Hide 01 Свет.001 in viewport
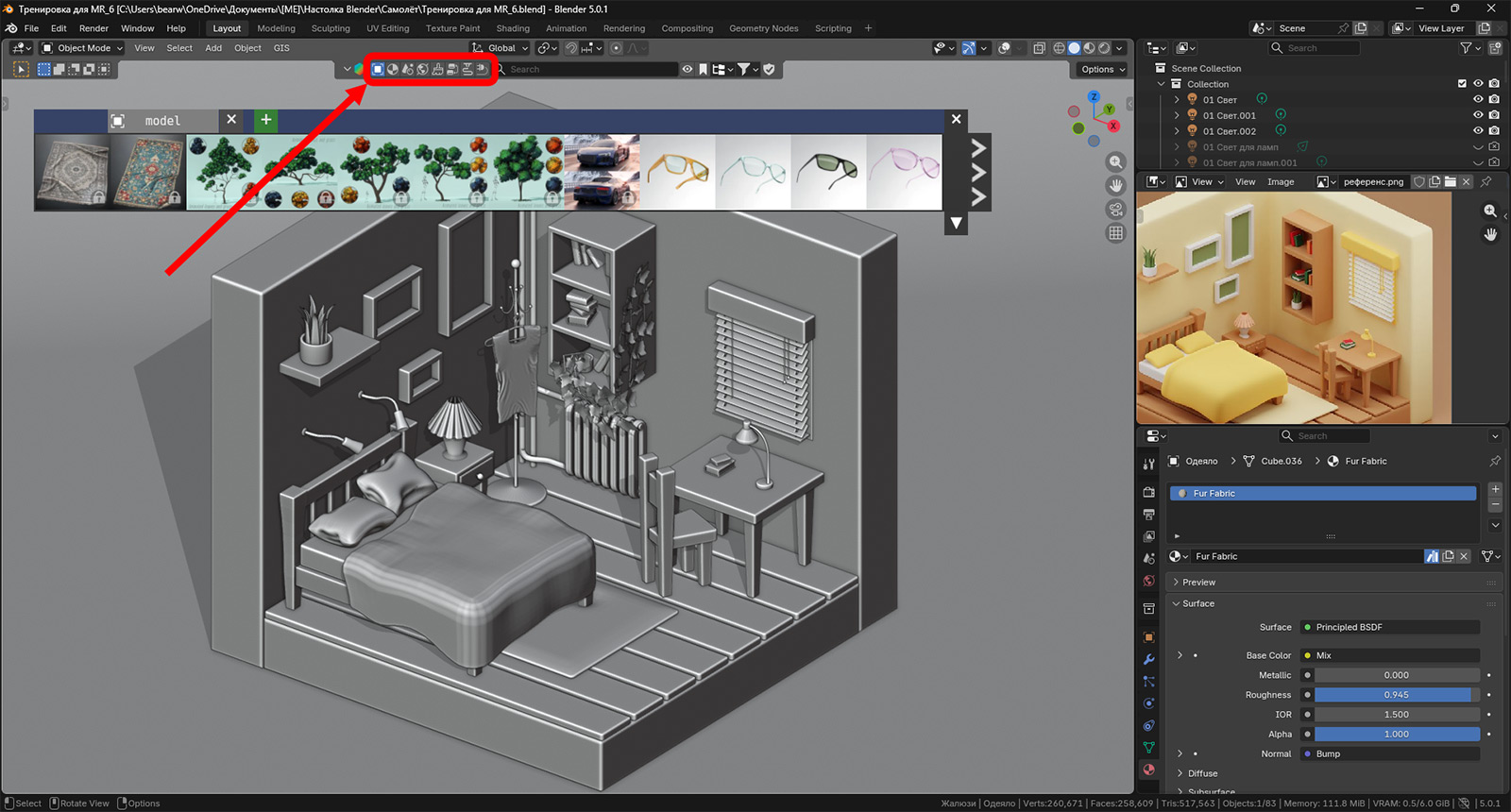The width and height of the screenshot is (1511, 812). [1478, 115]
